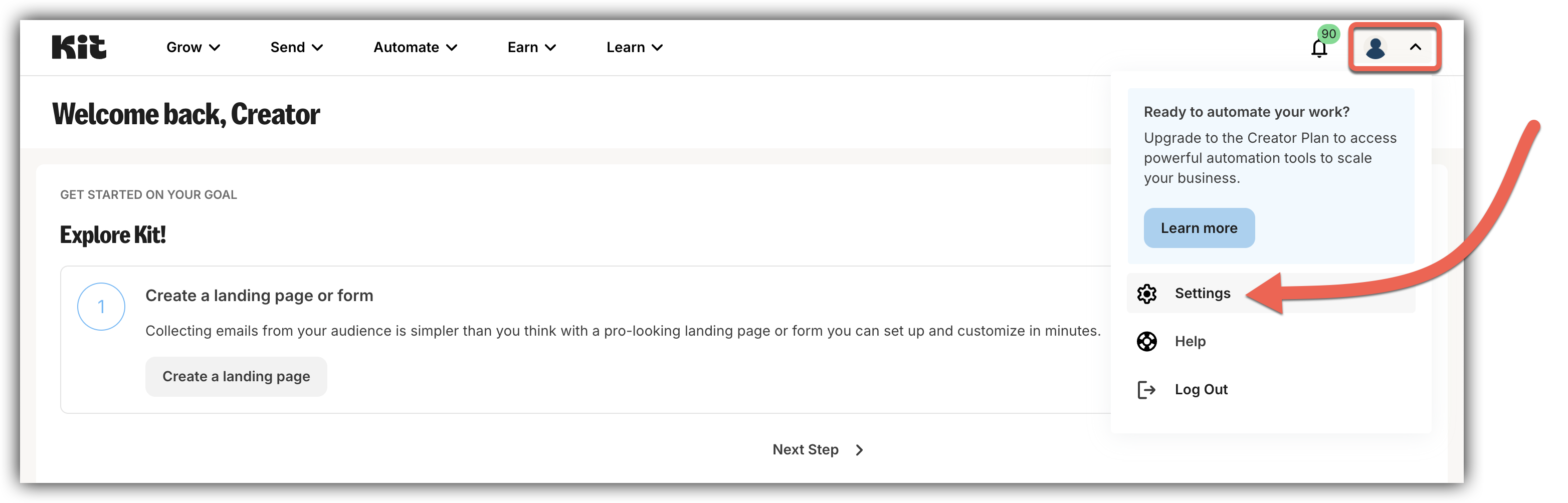Click Ready to automate your work? text
The height and width of the screenshot is (503, 1568).
1246,112
